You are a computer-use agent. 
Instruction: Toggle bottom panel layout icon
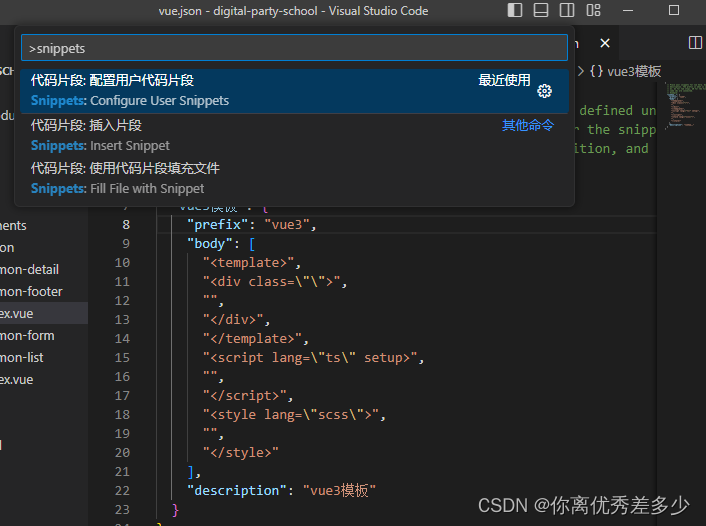coord(541,10)
